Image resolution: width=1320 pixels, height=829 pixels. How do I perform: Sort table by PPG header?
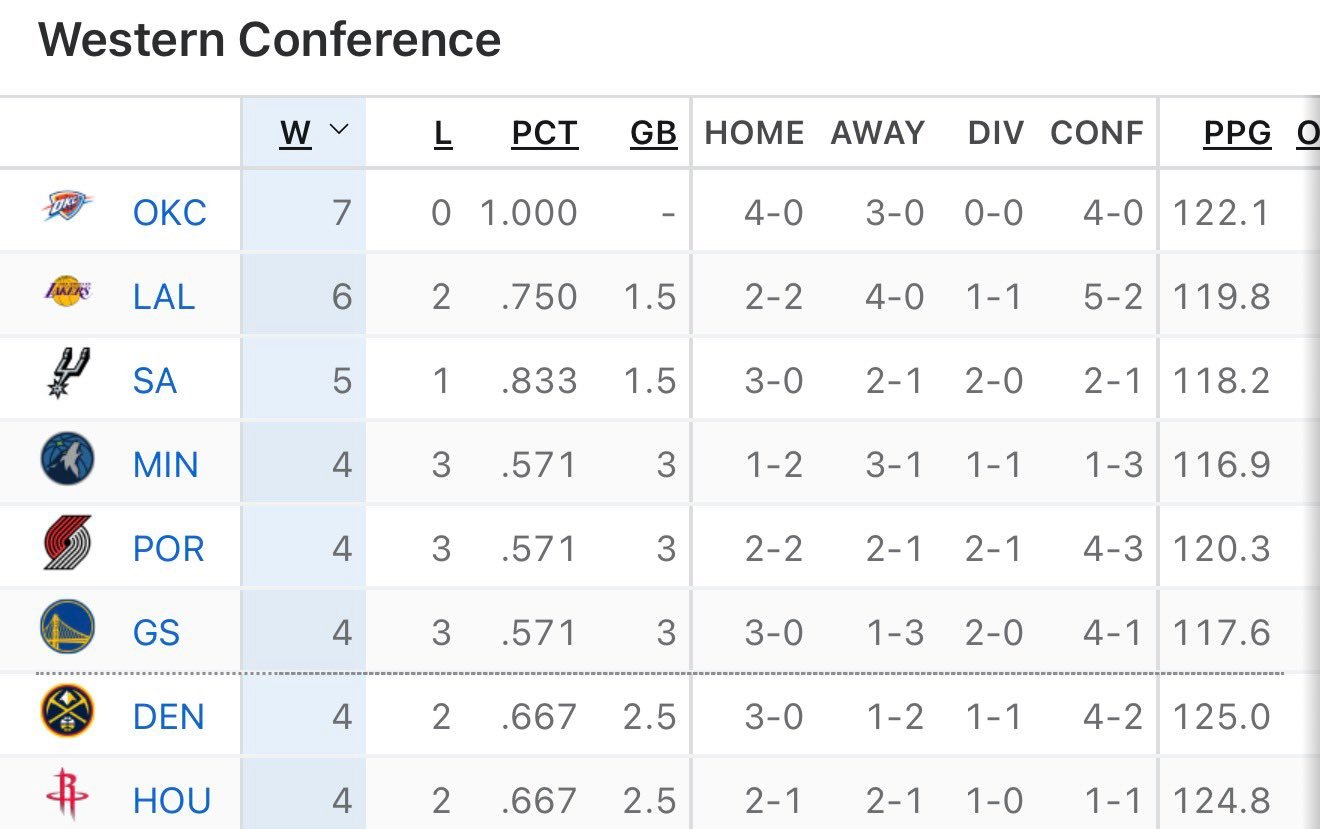[1237, 133]
